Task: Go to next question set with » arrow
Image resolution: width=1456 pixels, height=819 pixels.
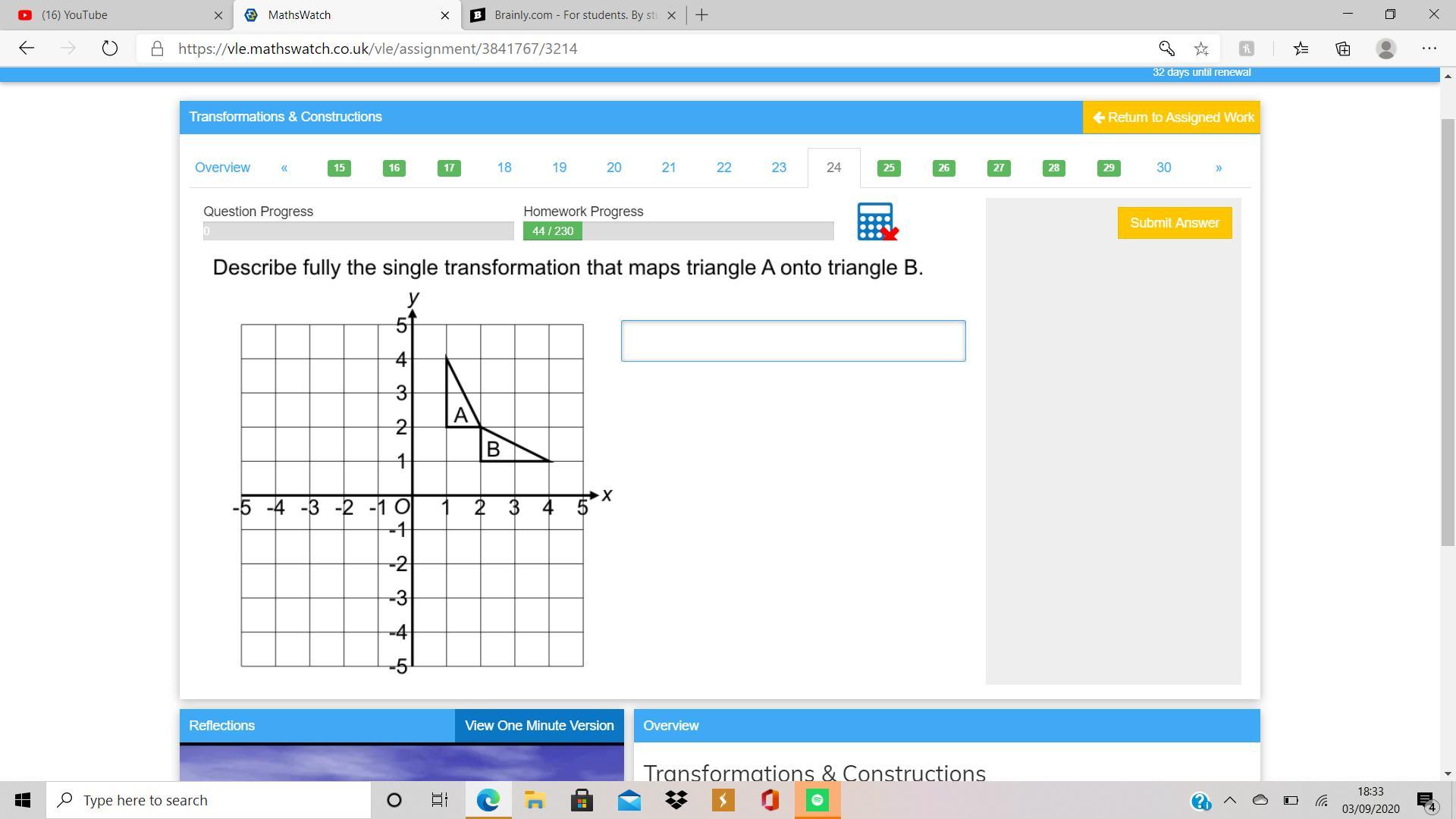Action: 1219,168
